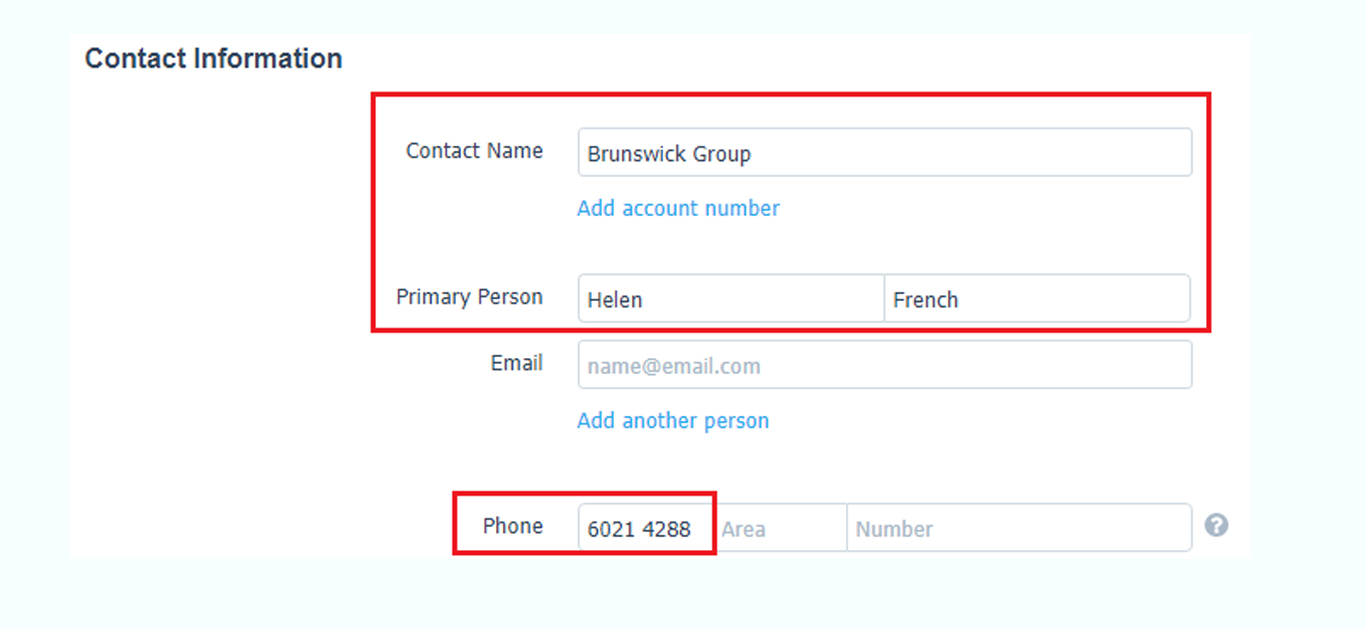Image resolution: width=1366 pixels, height=629 pixels.
Task: Click the 6021 4288 digits in Phone
Action: tap(639, 530)
